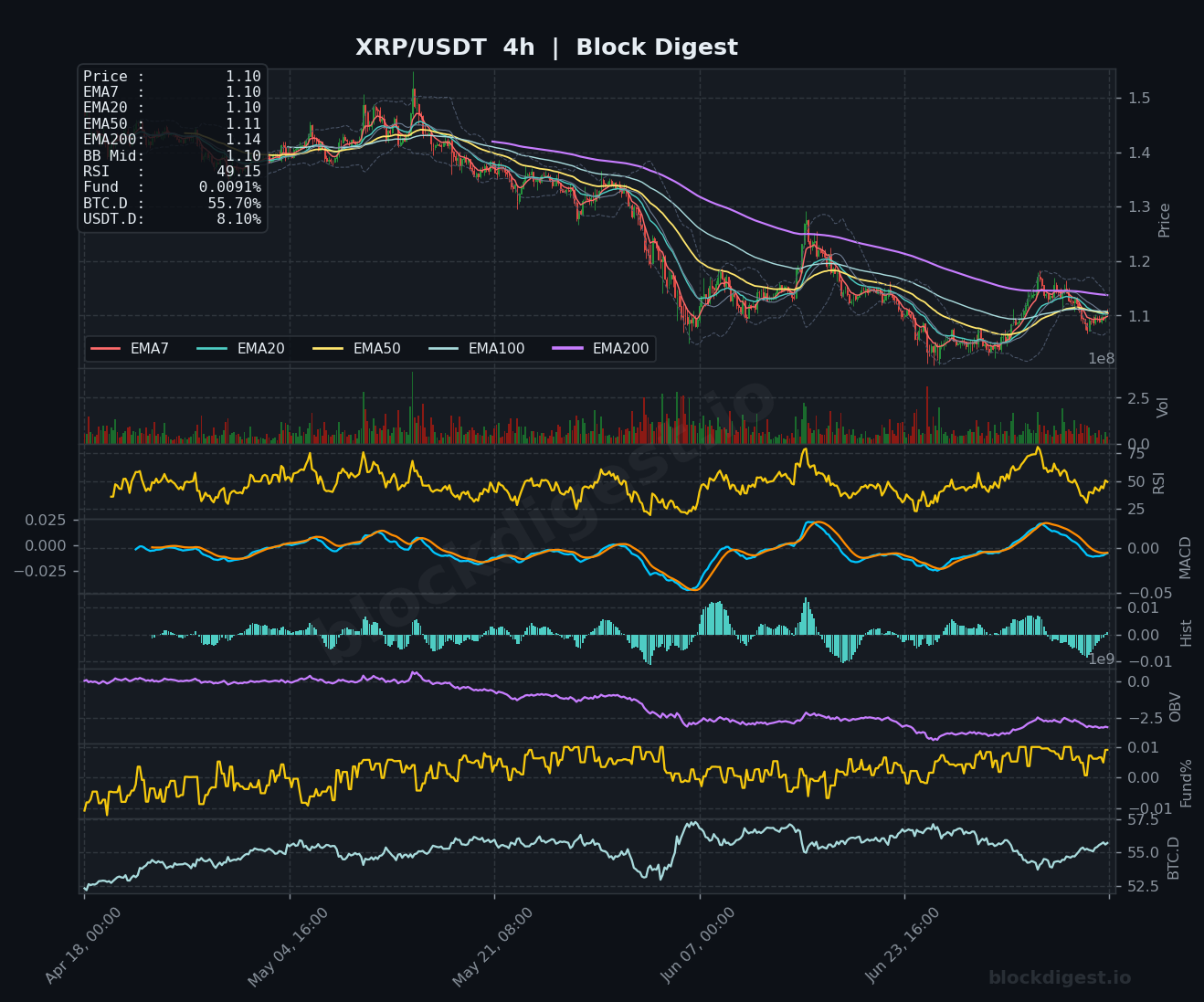Click the May 21, 08:00 date tick
The width and height of the screenshot is (1204, 1002).
[493, 946]
